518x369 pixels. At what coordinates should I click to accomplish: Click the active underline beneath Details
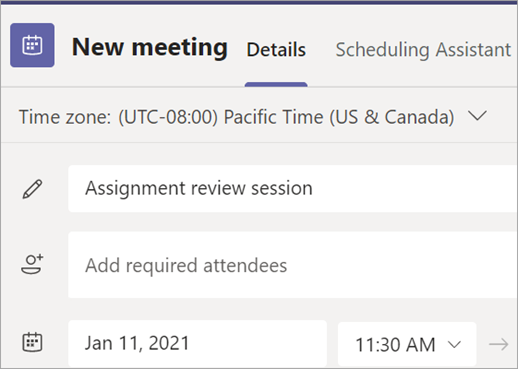pos(276,84)
